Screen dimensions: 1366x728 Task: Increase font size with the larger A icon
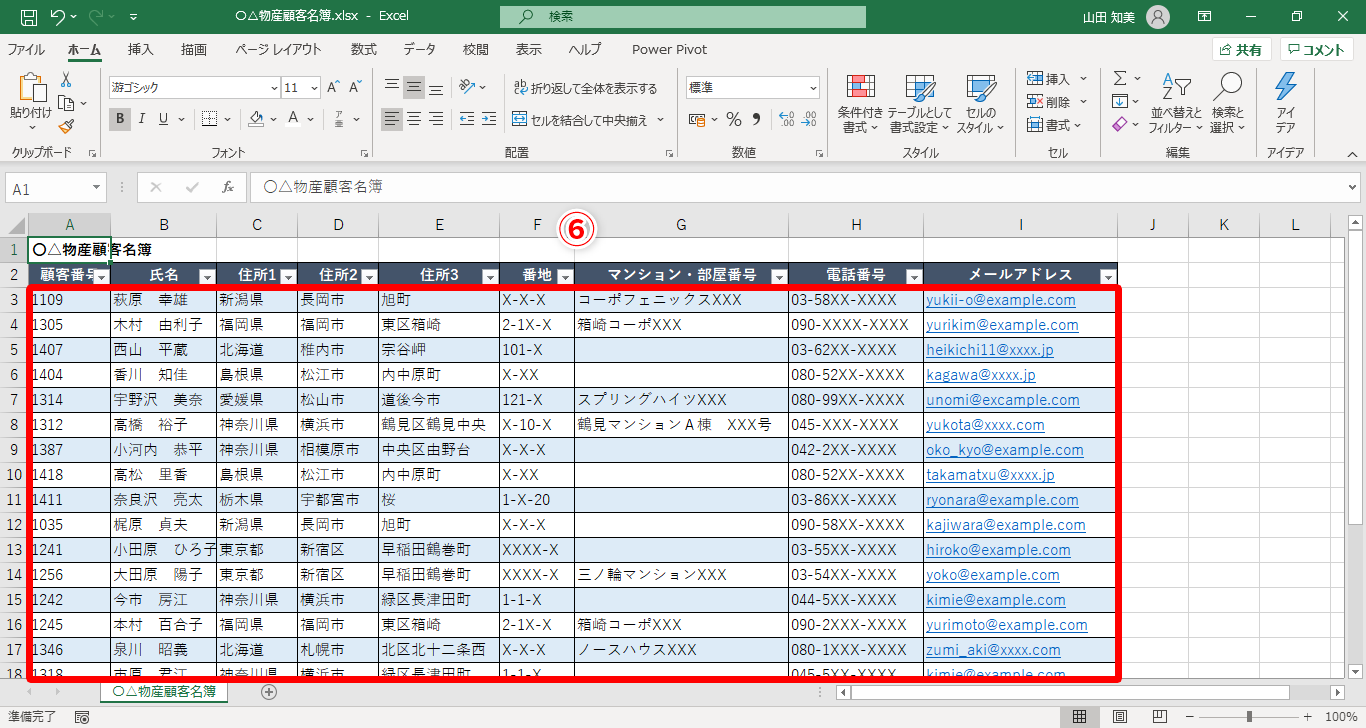point(332,88)
